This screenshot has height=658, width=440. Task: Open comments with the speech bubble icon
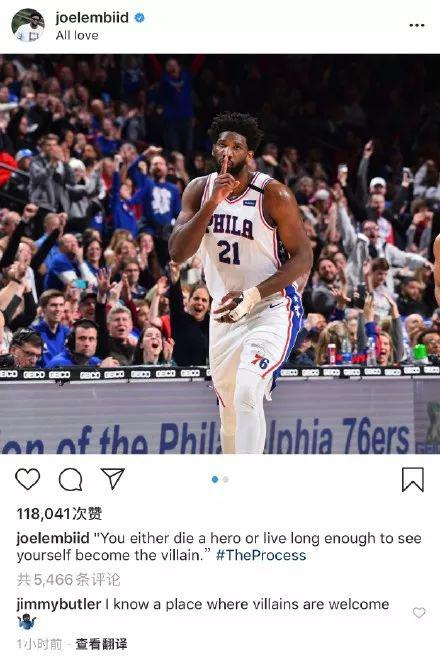(70, 479)
